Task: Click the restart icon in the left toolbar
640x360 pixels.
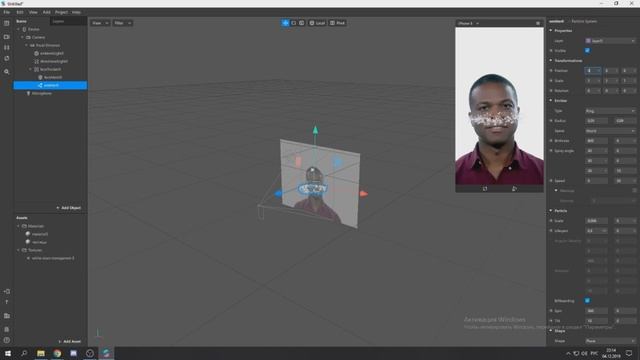Action: (x=7, y=58)
